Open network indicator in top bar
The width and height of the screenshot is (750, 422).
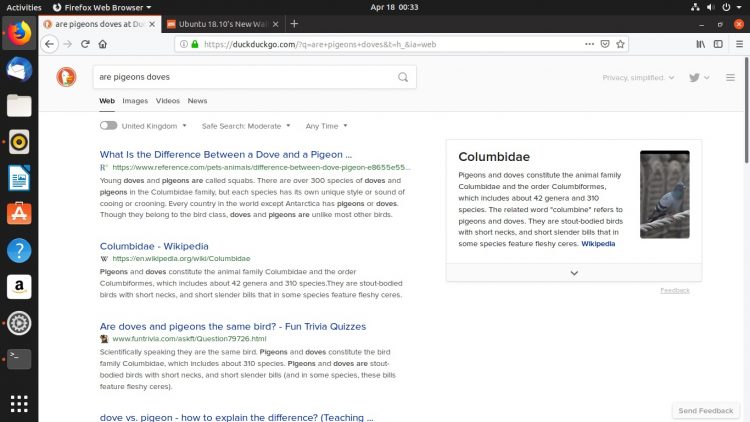pyautogui.click(x=695, y=7)
